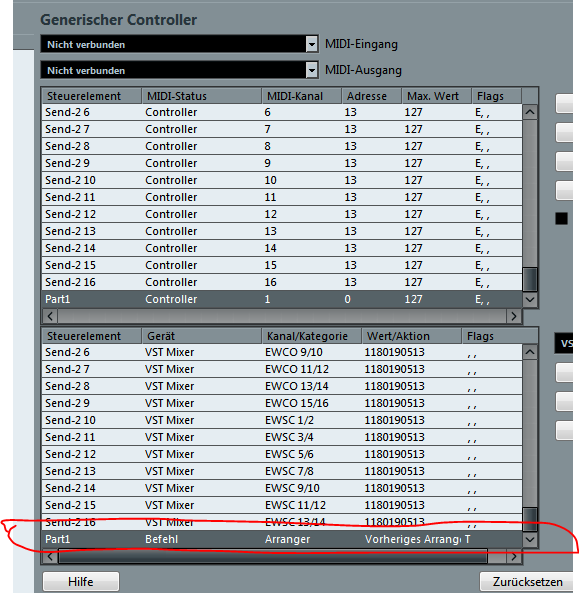Screen dimensions: 579x593
Task: Click the Kanal/Kategorie column header
Action: [312, 336]
